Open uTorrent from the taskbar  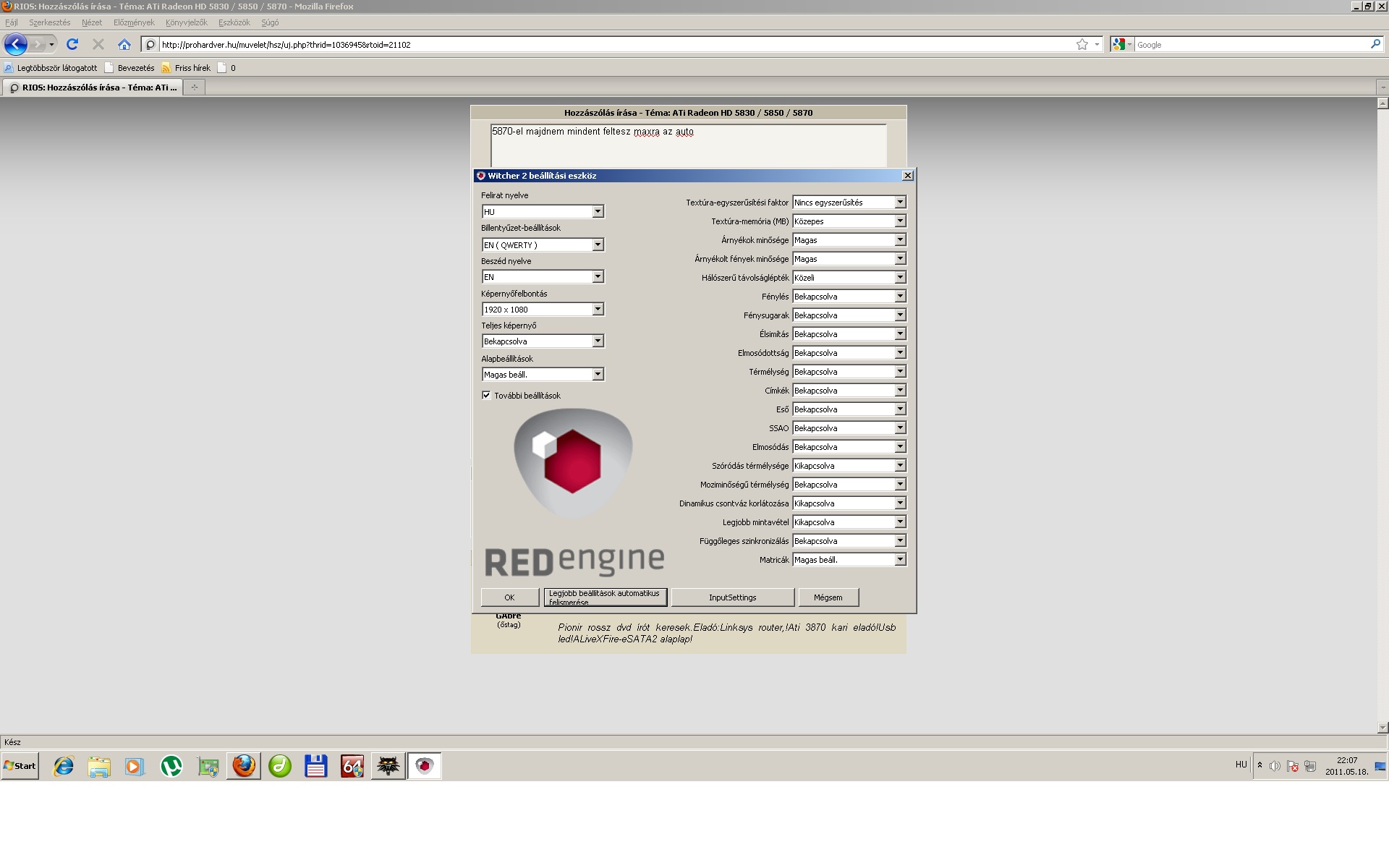pyautogui.click(x=171, y=766)
